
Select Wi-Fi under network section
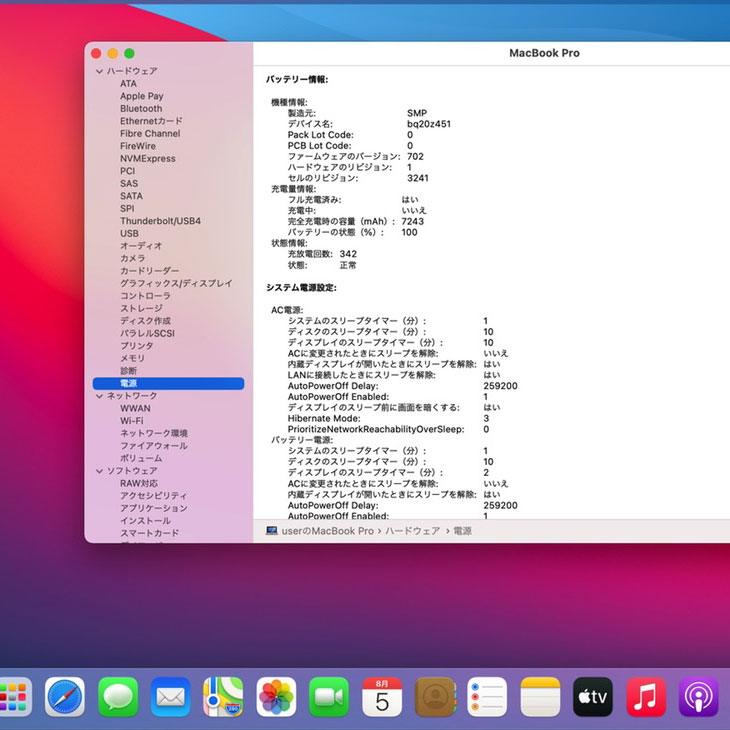pyautogui.click(x=131, y=421)
